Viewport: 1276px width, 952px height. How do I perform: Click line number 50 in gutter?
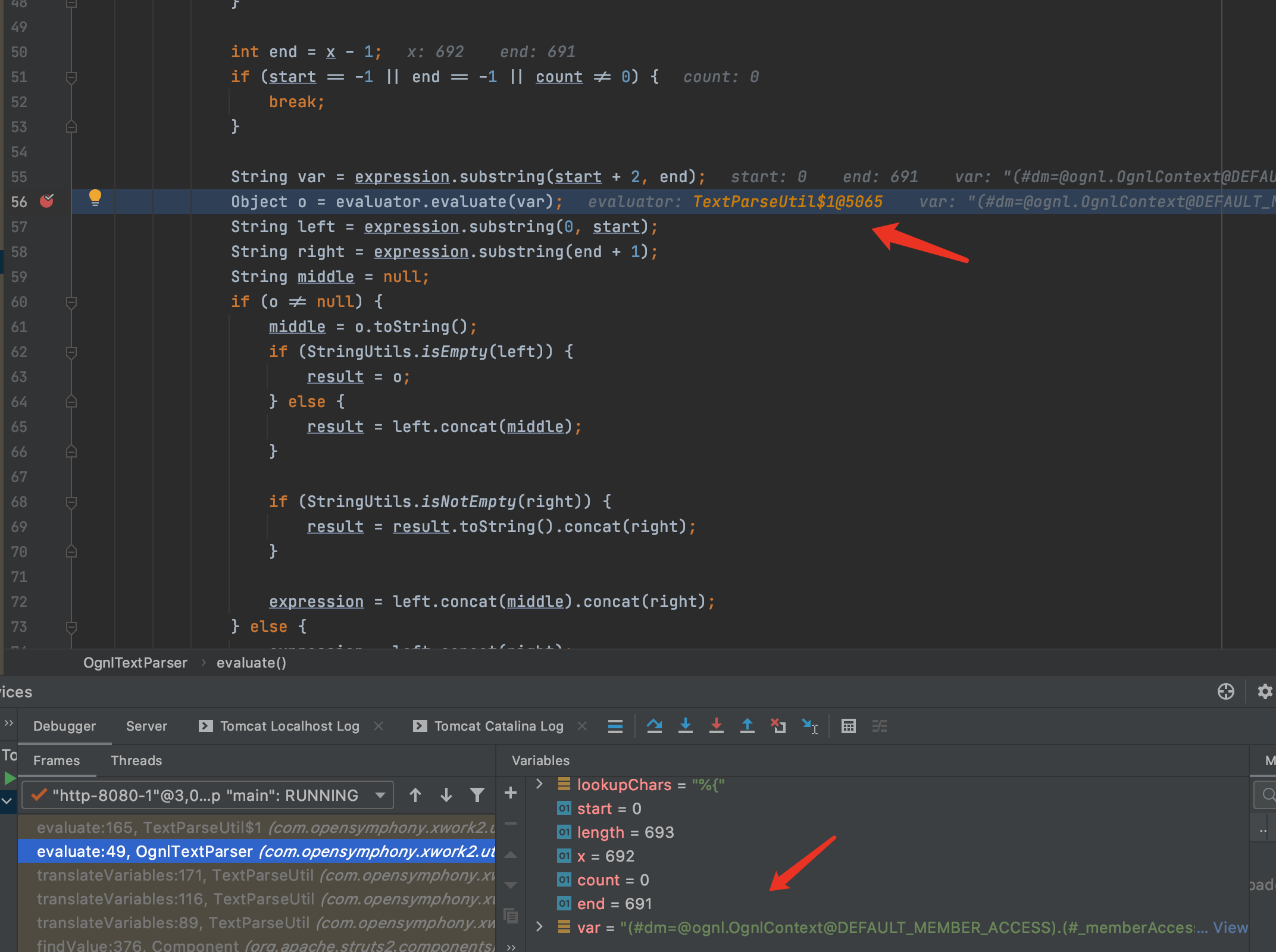click(x=19, y=52)
